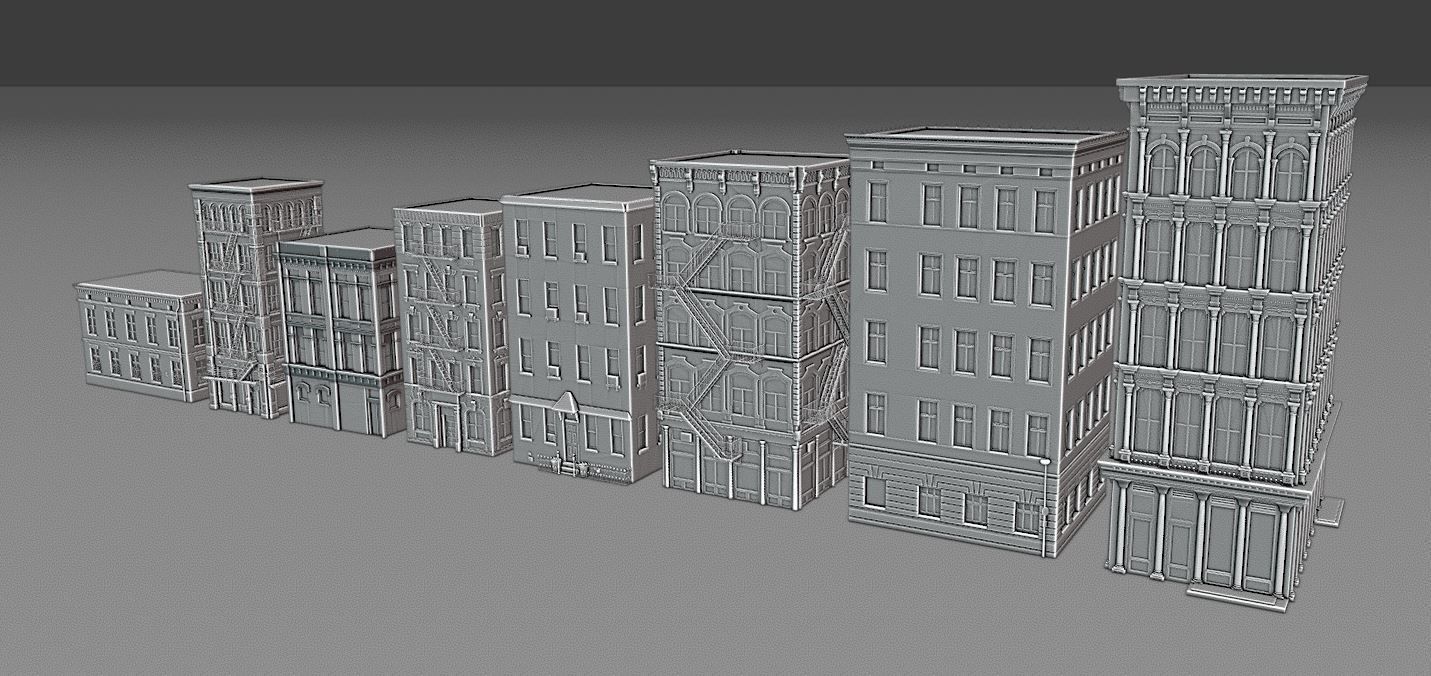
Task: Select the building with arched garage doors
Action: 340,331
